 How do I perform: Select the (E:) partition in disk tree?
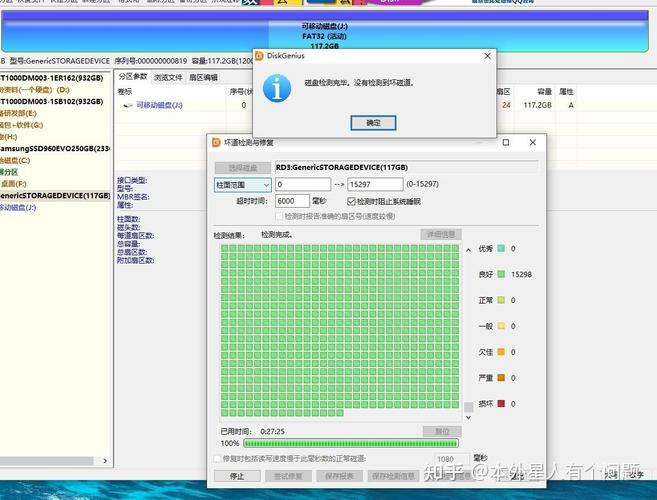18,113
